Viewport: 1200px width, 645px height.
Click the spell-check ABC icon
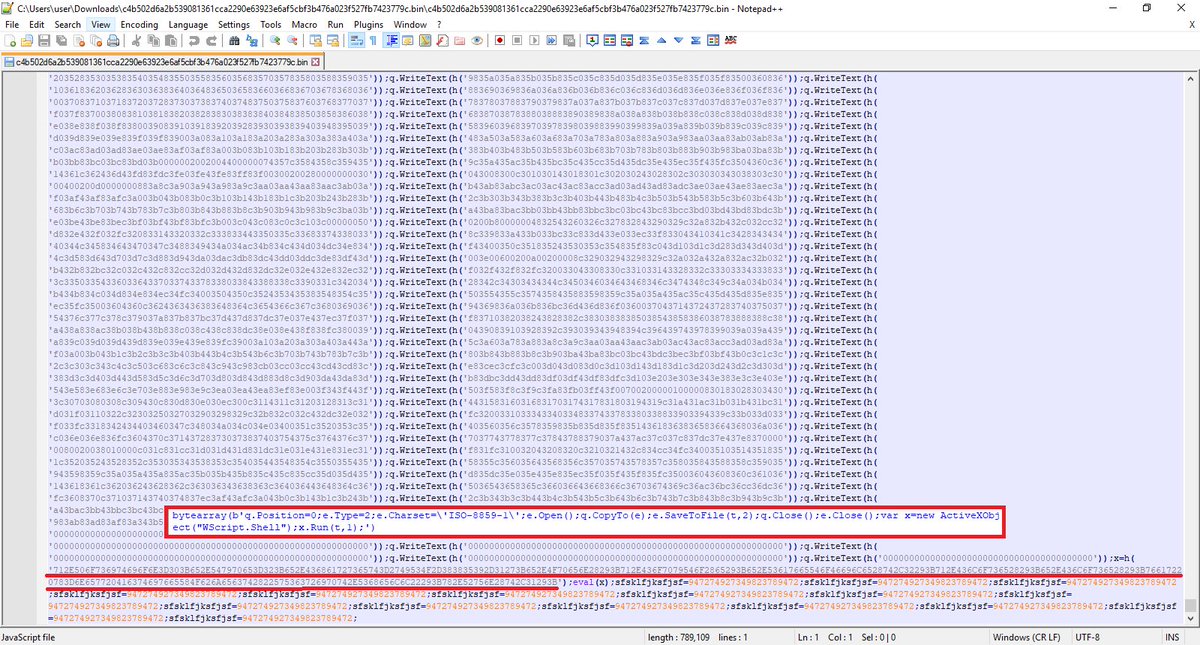click(731, 40)
